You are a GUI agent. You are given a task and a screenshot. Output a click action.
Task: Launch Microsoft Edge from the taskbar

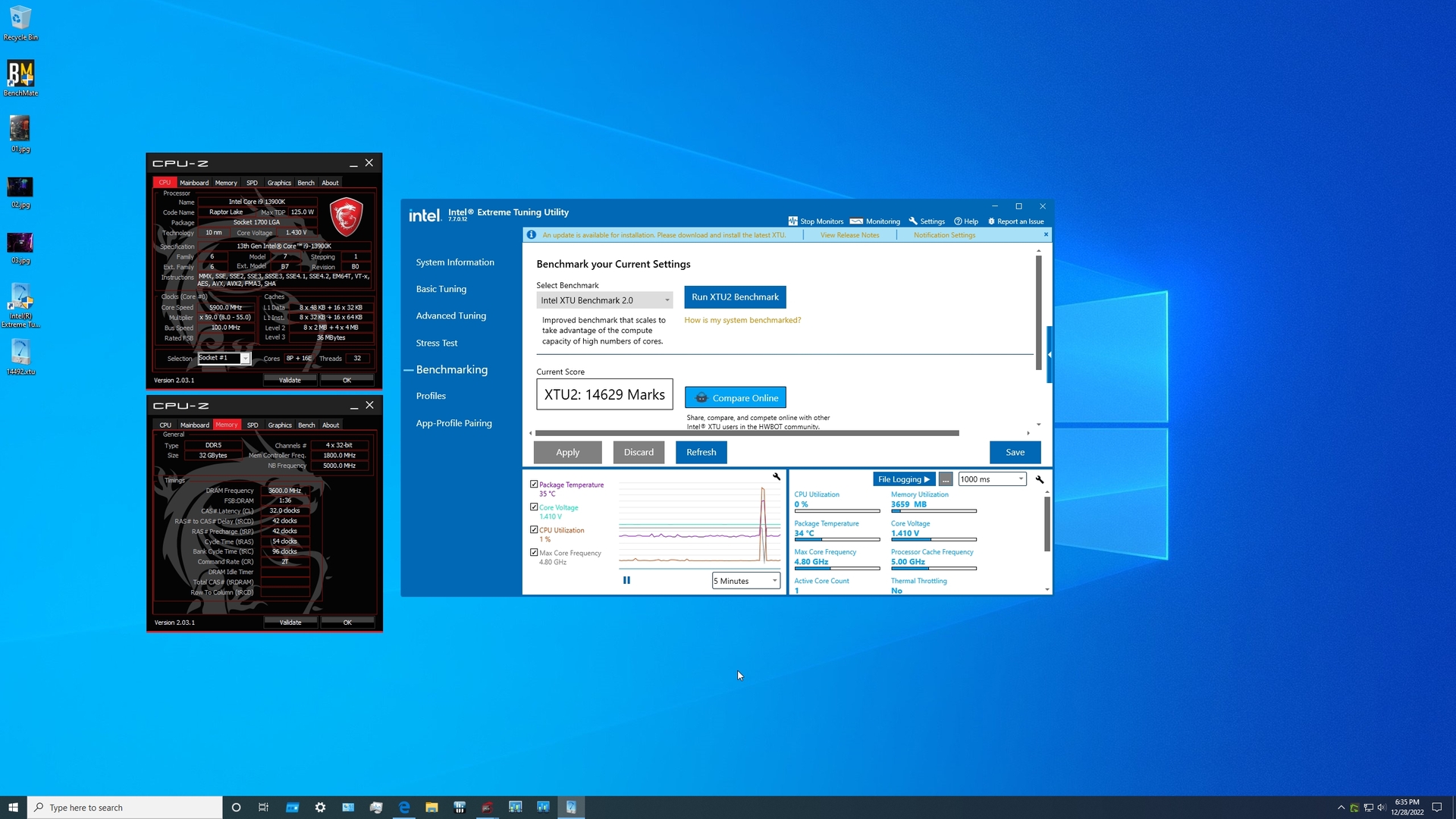tap(403, 808)
